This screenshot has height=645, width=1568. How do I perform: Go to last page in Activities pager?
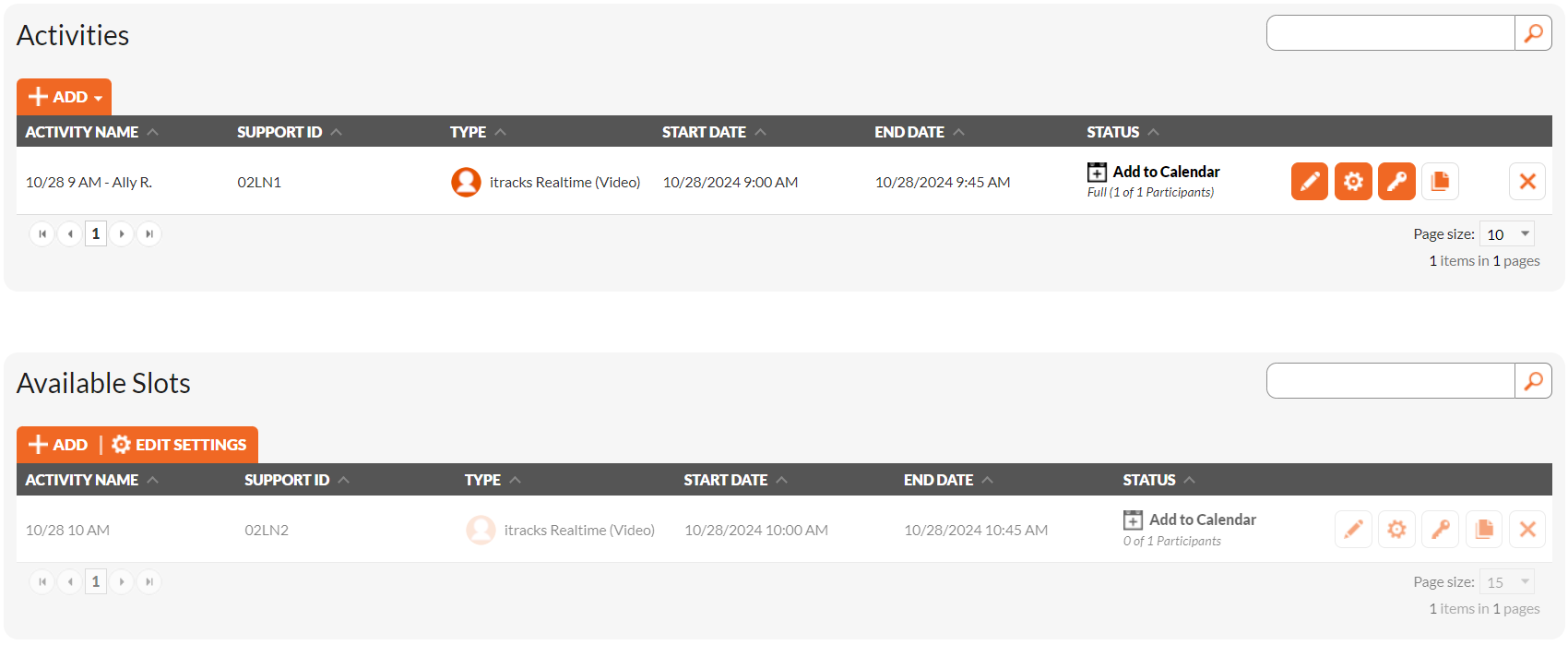(149, 234)
